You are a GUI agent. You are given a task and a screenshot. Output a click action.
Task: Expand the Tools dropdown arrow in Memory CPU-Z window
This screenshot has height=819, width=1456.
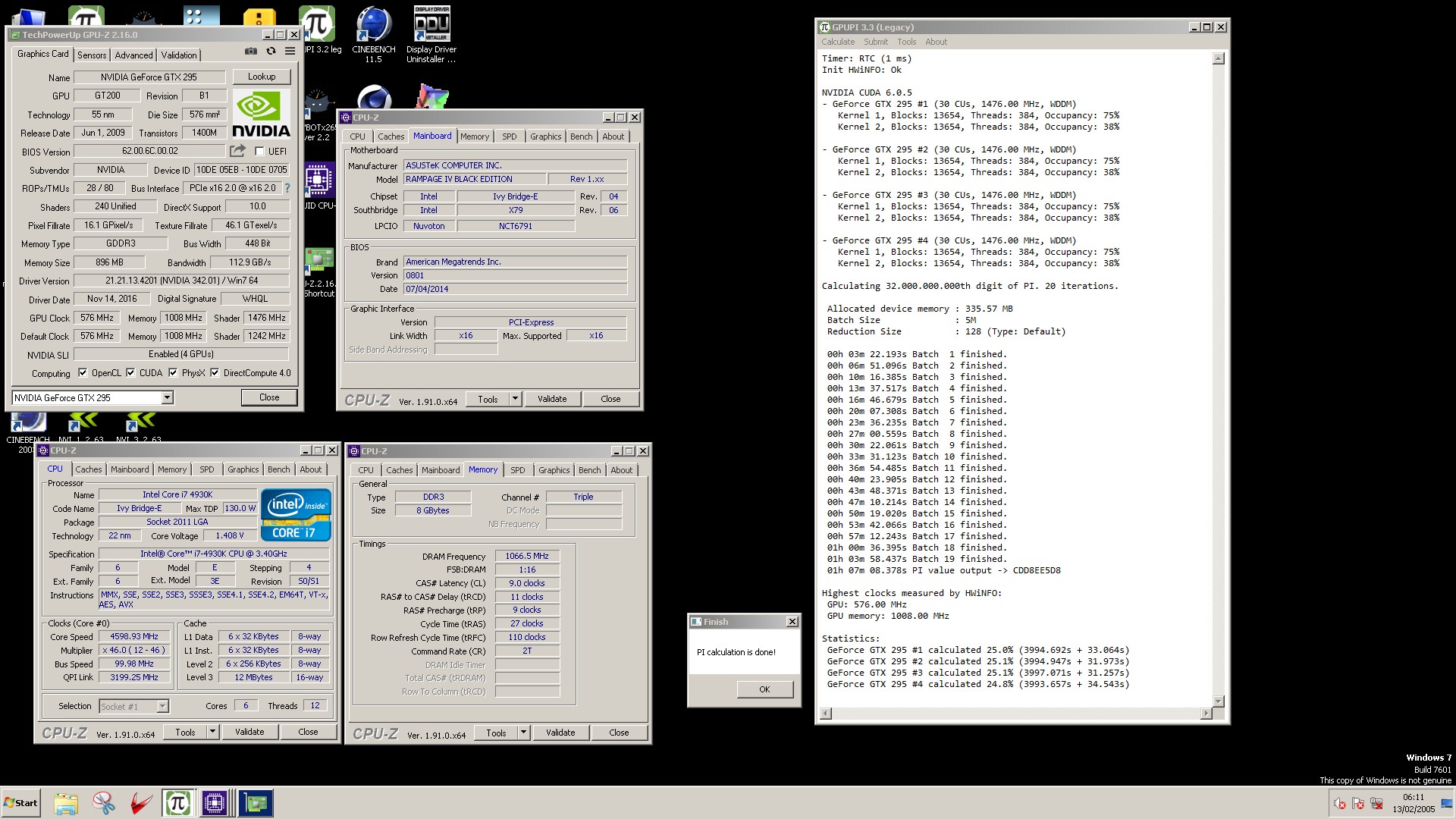[x=523, y=733]
